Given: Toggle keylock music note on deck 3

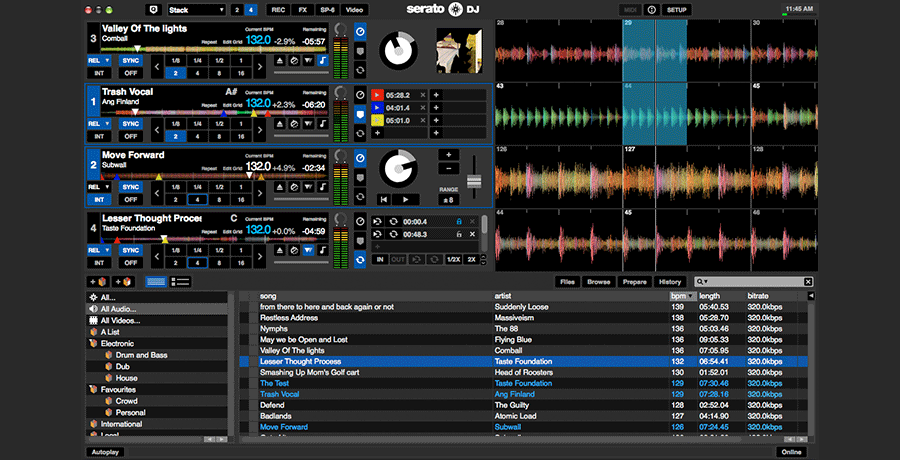Looking at the screenshot, I should point(323,60).
